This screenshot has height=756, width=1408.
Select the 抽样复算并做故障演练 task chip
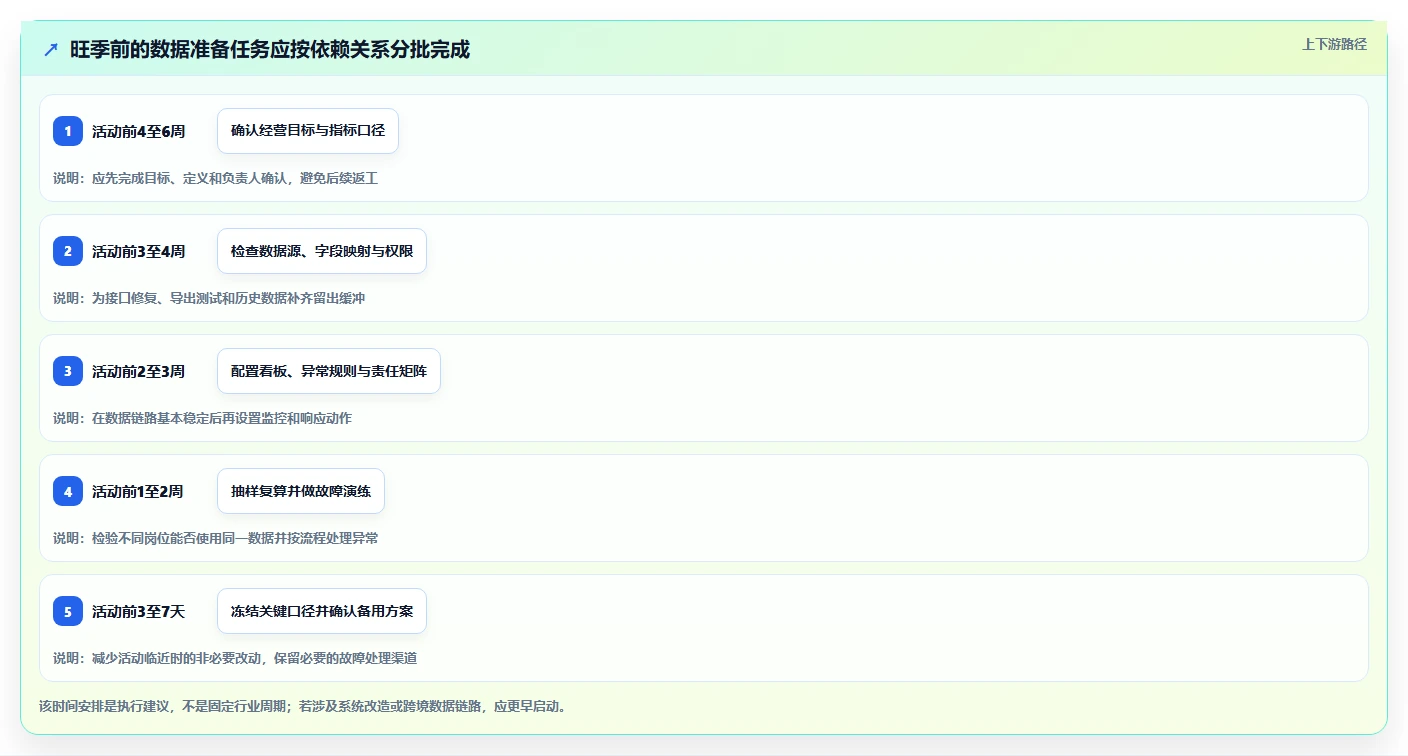(301, 491)
